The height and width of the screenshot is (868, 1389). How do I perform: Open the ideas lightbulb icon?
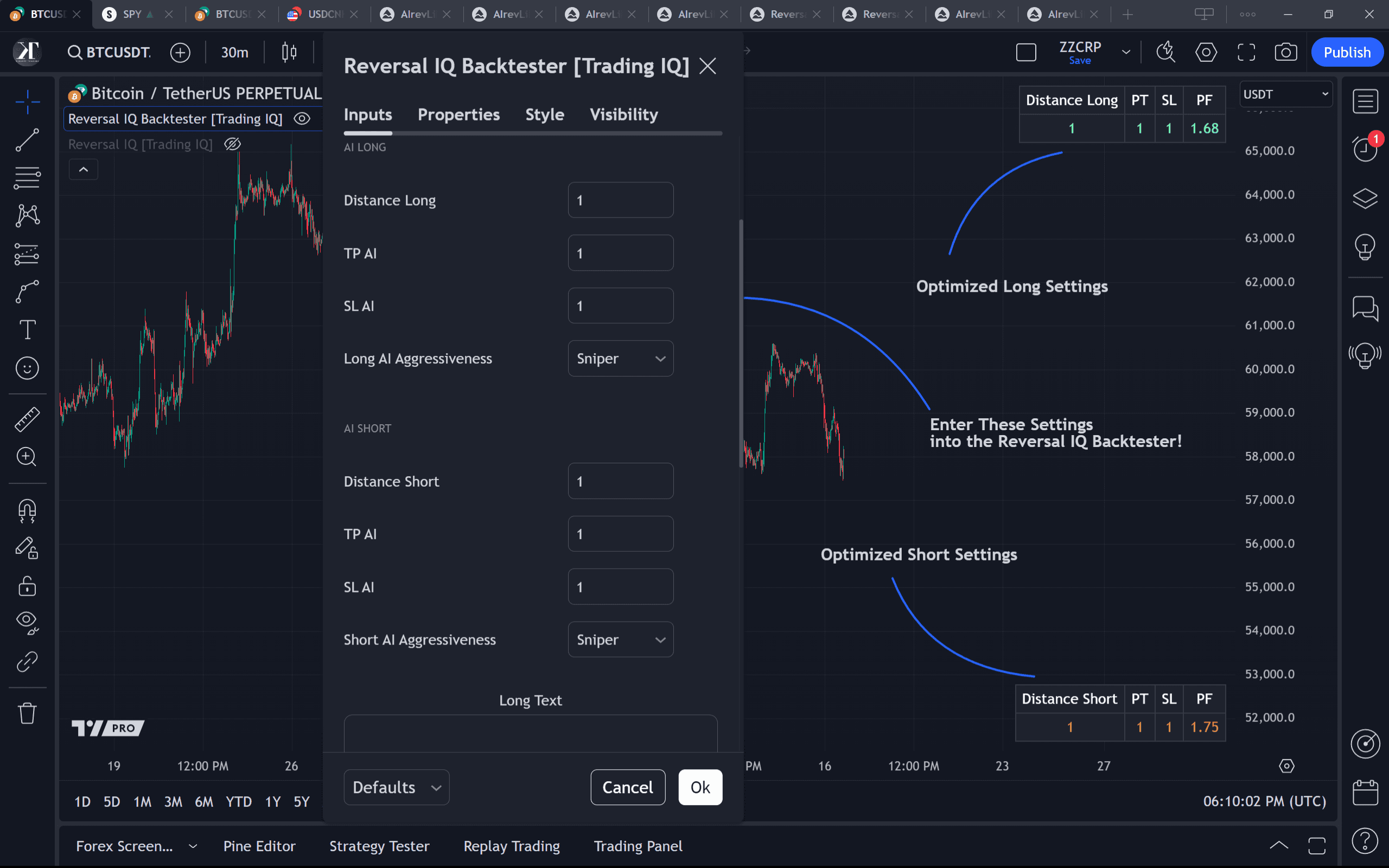1365,247
